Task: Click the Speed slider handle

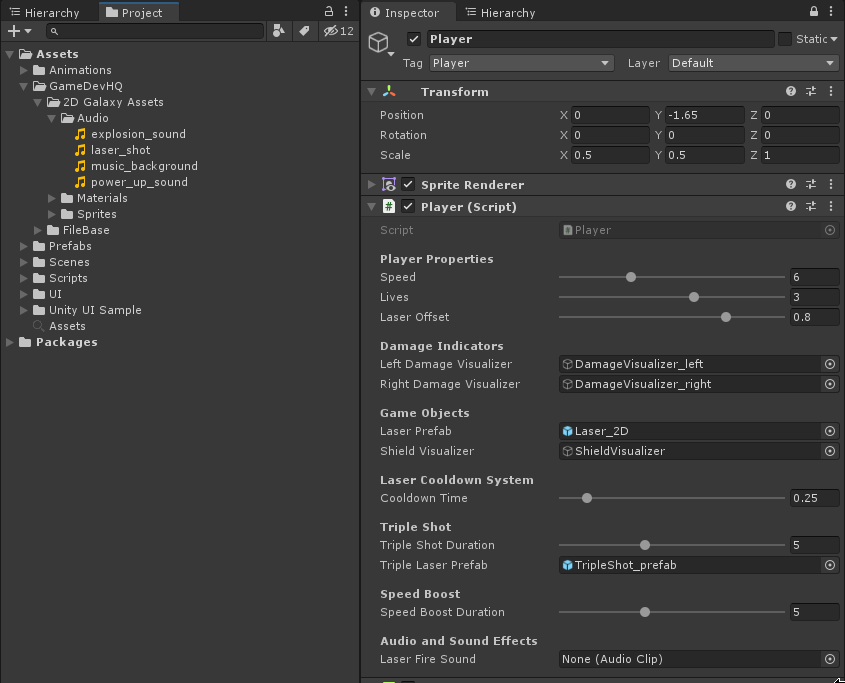Action: pyautogui.click(x=631, y=277)
